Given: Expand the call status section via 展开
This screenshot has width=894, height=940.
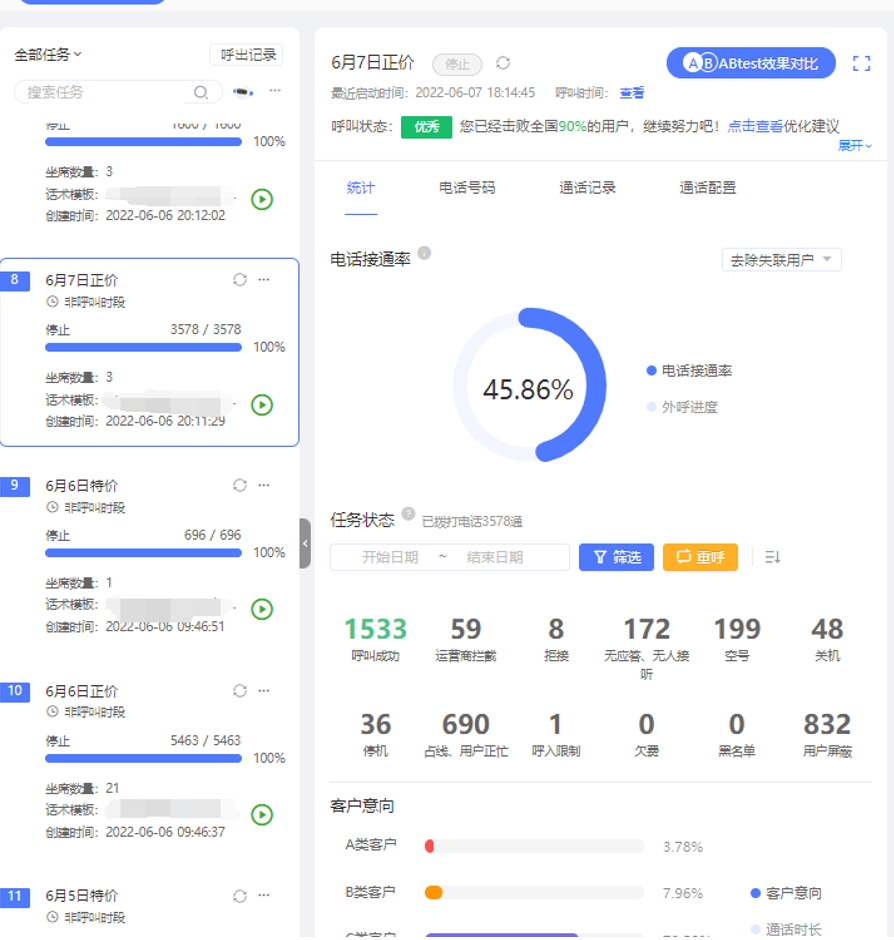Looking at the screenshot, I should click(854, 145).
